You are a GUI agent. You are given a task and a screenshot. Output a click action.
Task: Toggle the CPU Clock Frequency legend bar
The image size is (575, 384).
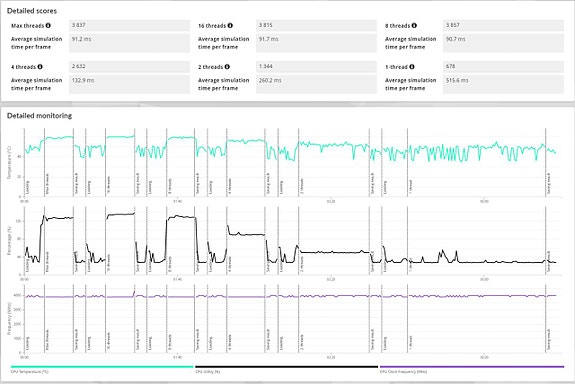pyautogui.click(x=472, y=366)
